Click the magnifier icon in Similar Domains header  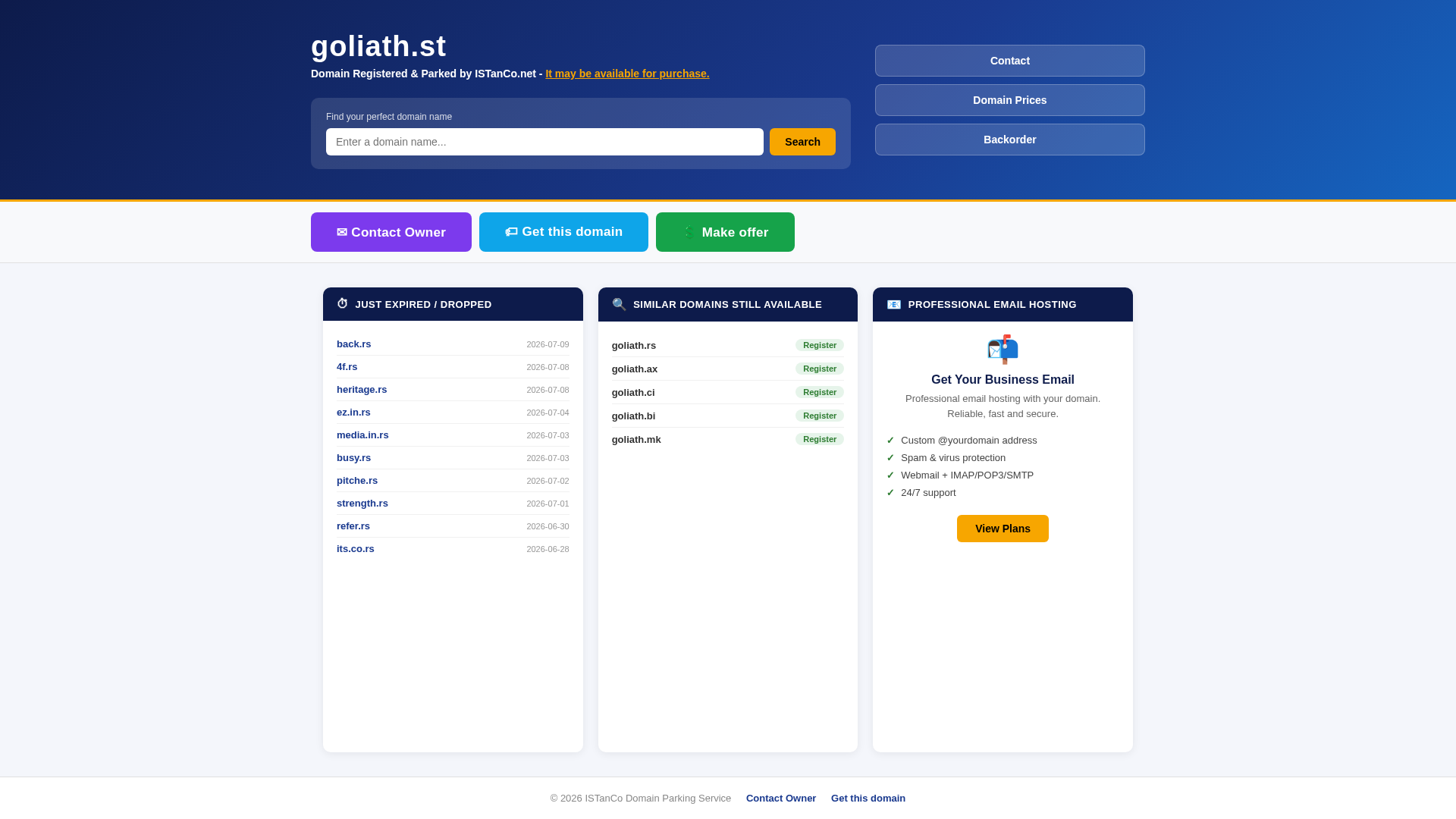[x=619, y=304]
